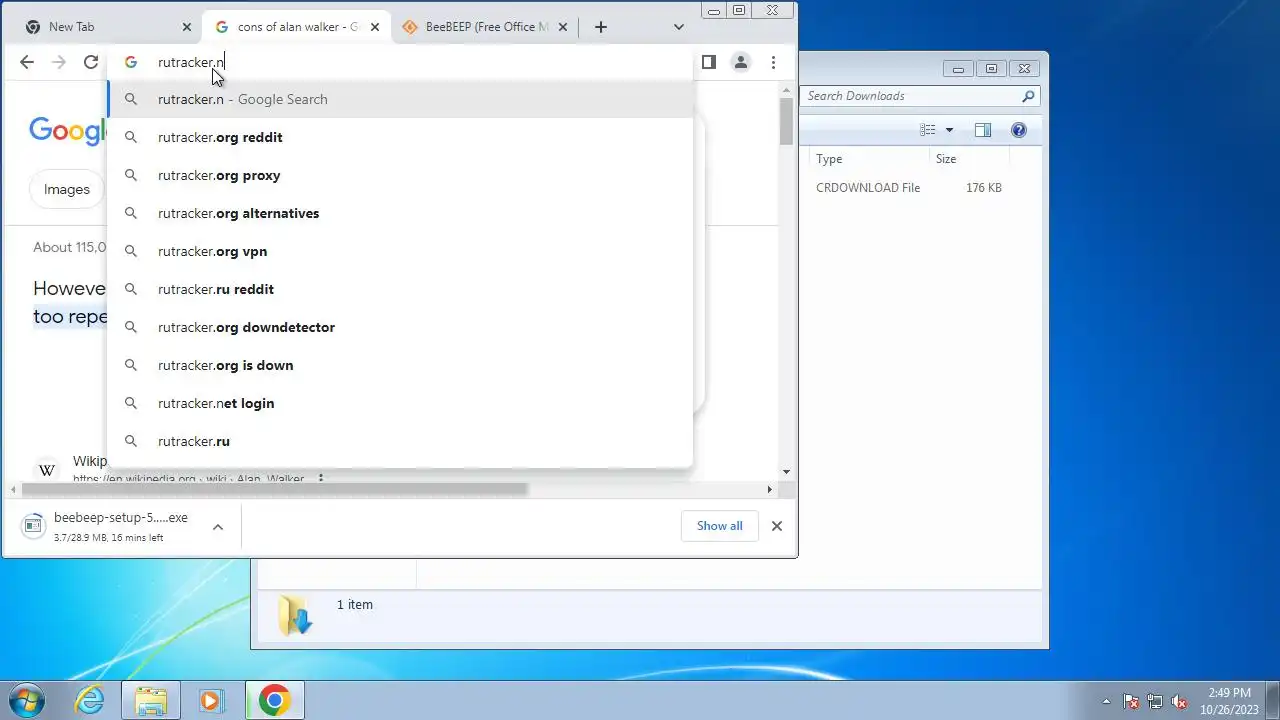
Task: Click the network tray icon
Action: (x=1155, y=701)
